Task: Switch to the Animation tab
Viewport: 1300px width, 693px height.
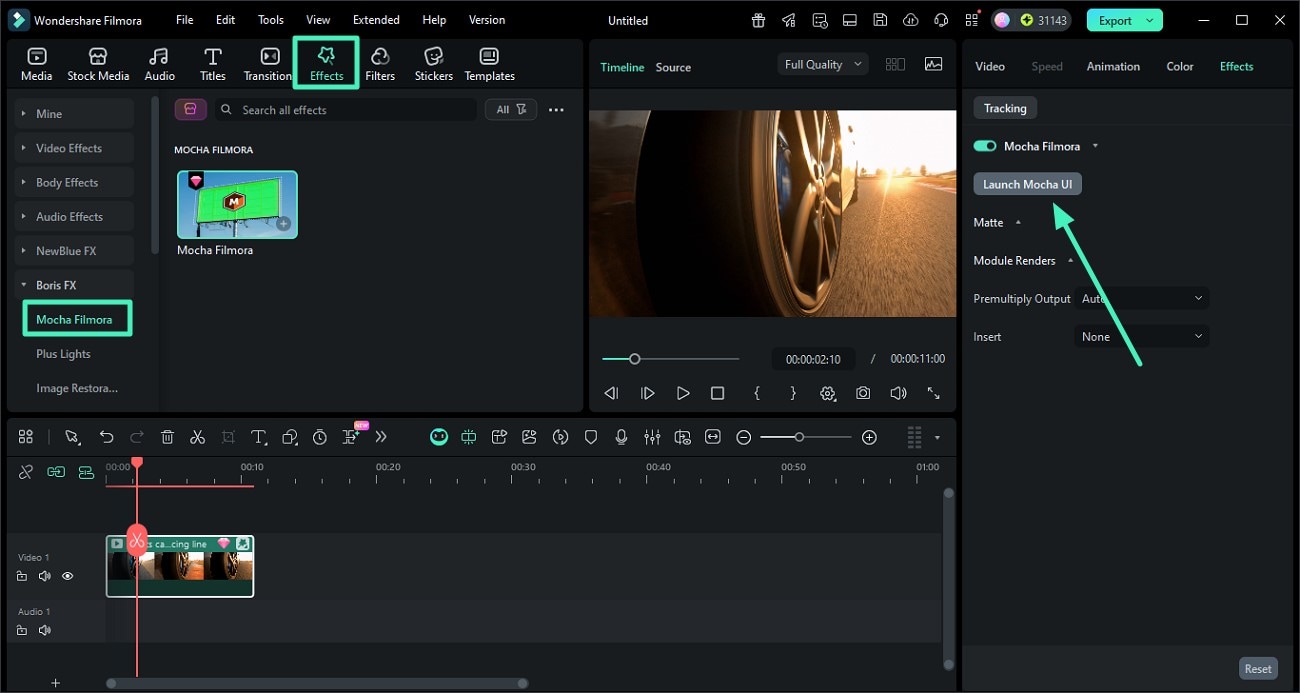Action: tap(1113, 66)
